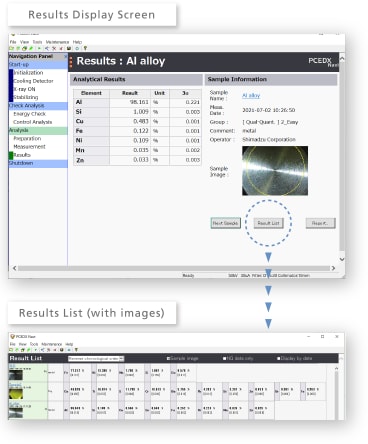Open the File menu in Results Display window
This screenshot has width=368, height=444.
click(x=13, y=42)
